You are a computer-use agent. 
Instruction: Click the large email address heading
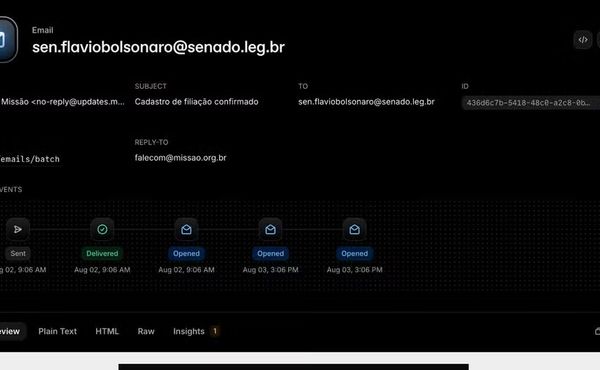[158, 47]
